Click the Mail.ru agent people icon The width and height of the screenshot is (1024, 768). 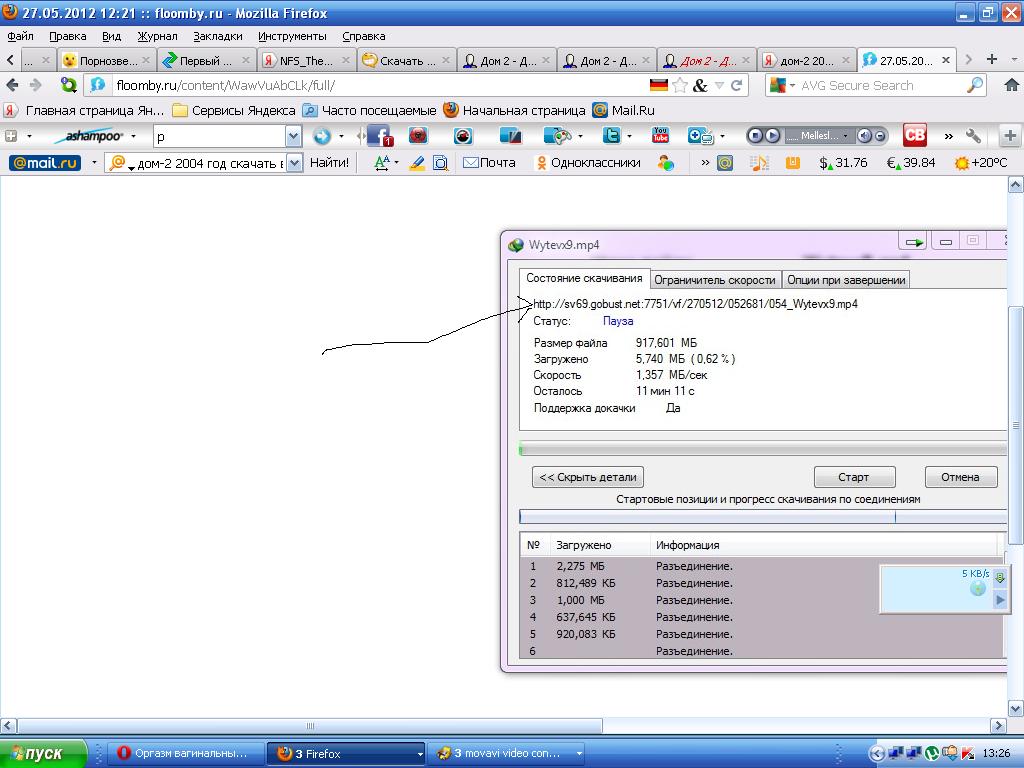pos(666,163)
